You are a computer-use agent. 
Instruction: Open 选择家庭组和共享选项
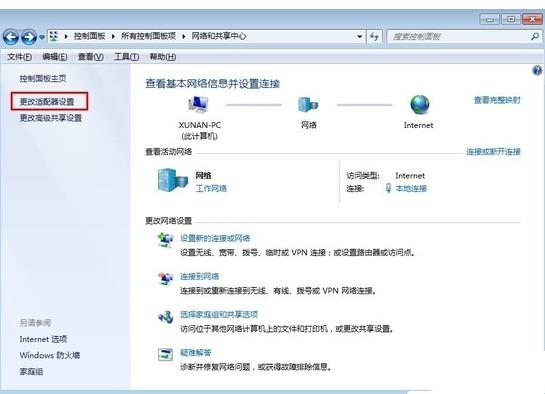219,314
